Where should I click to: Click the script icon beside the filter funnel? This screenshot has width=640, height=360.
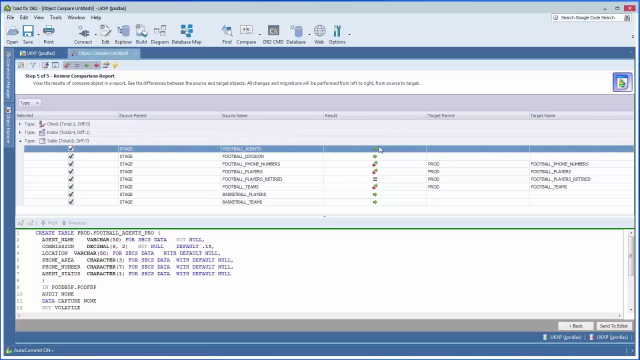tap(45, 65)
